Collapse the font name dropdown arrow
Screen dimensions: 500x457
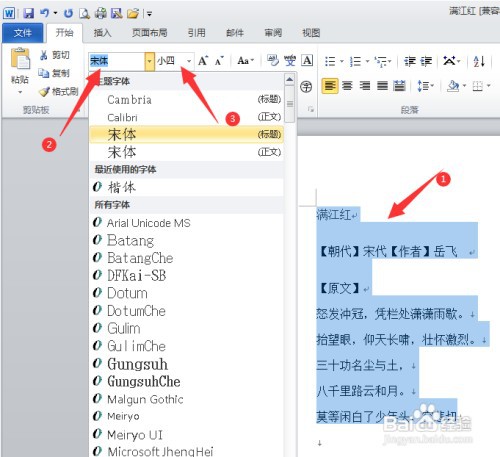pos(150,61)
